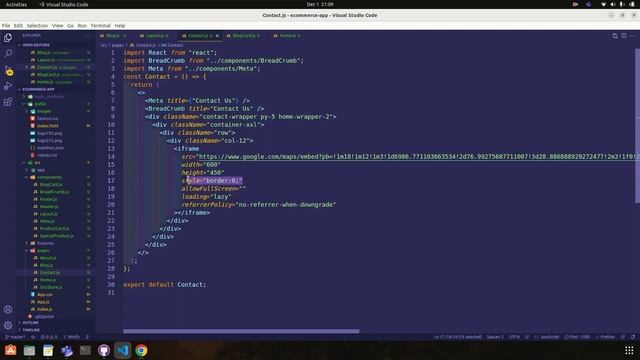This screenshot has height=360, width=640.
Task: Open Explorer panel More Actions ellipsis
Action: click(88, 36)
